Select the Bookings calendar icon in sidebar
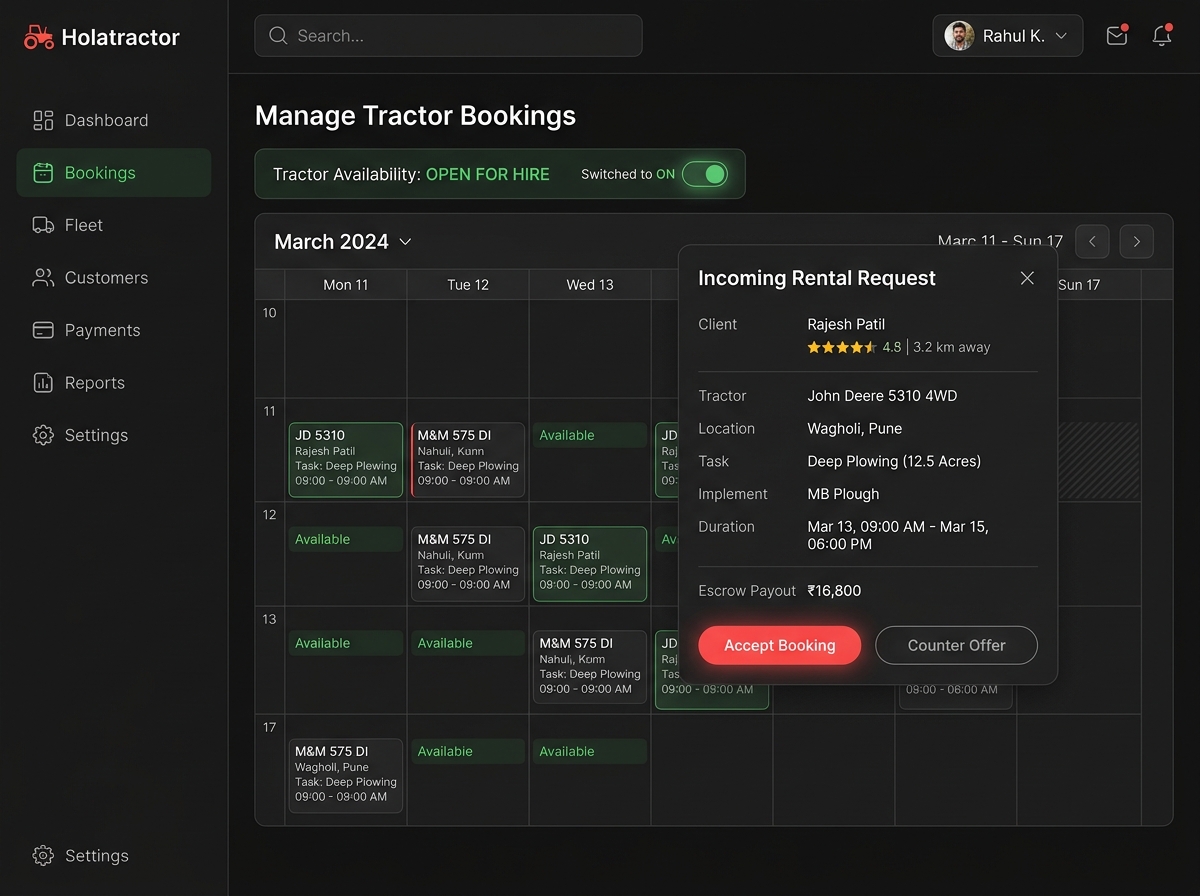 [x=43, y=173]
